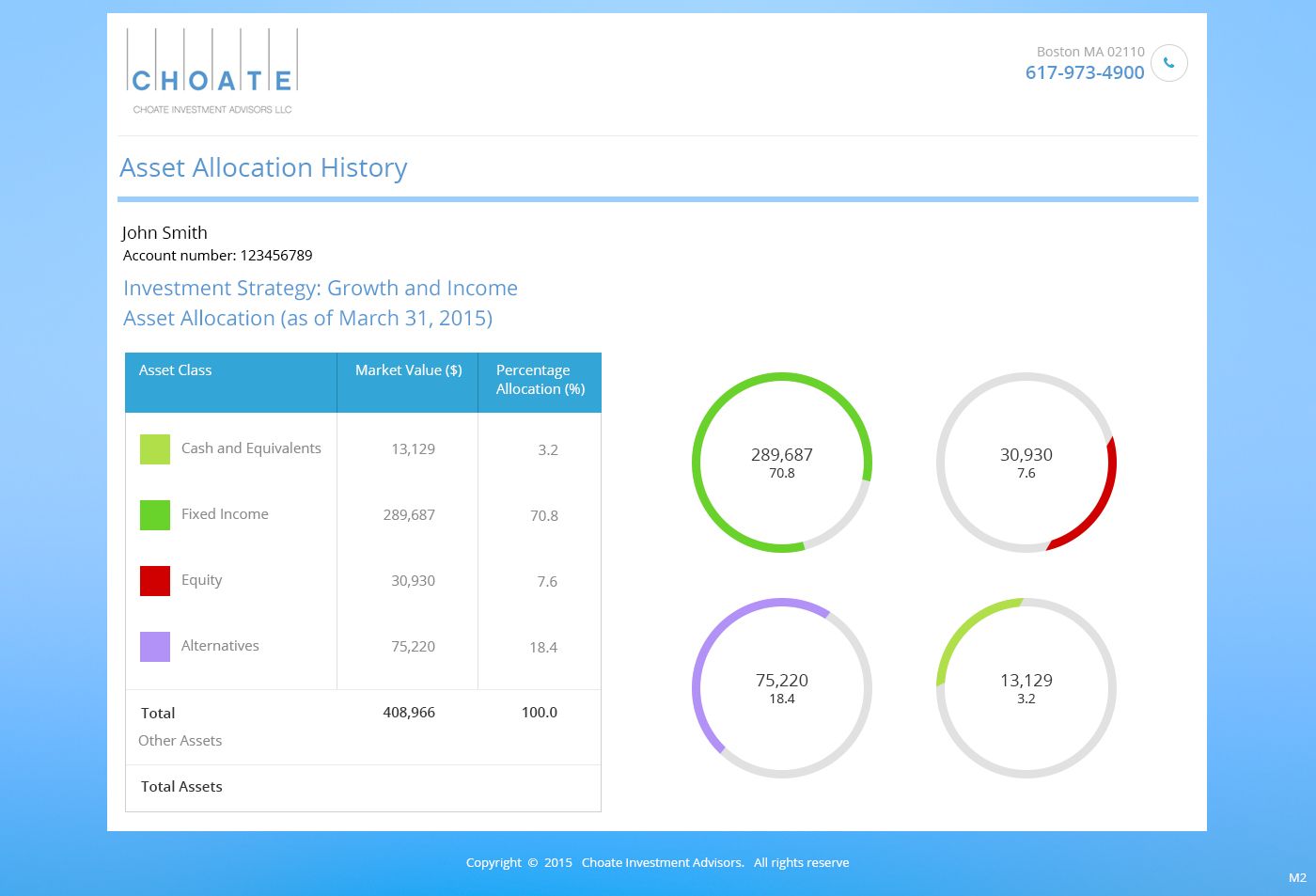1316x896 pixels.
Task: Click the Cash and Equivalents color swatch
Action: coord(155,449)
